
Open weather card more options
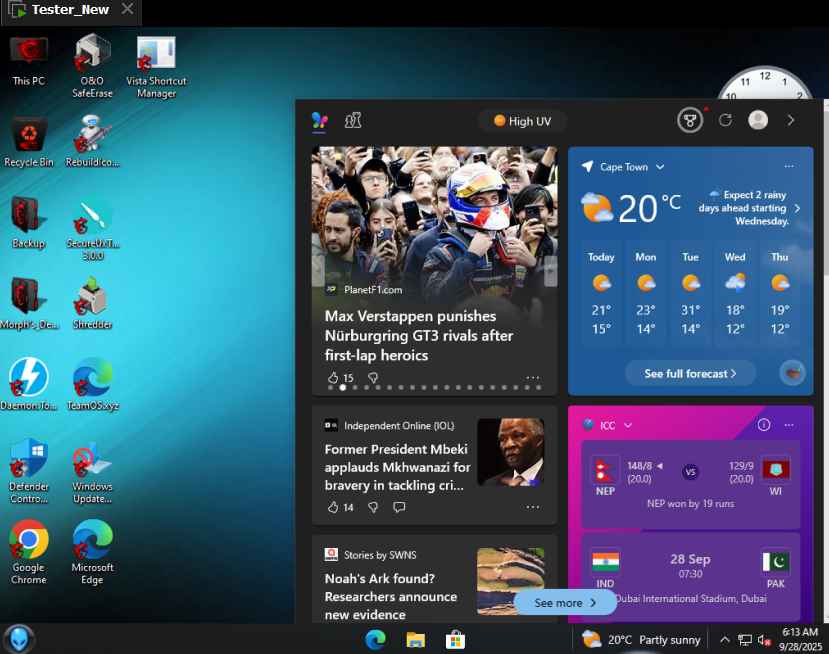(788, 166)
